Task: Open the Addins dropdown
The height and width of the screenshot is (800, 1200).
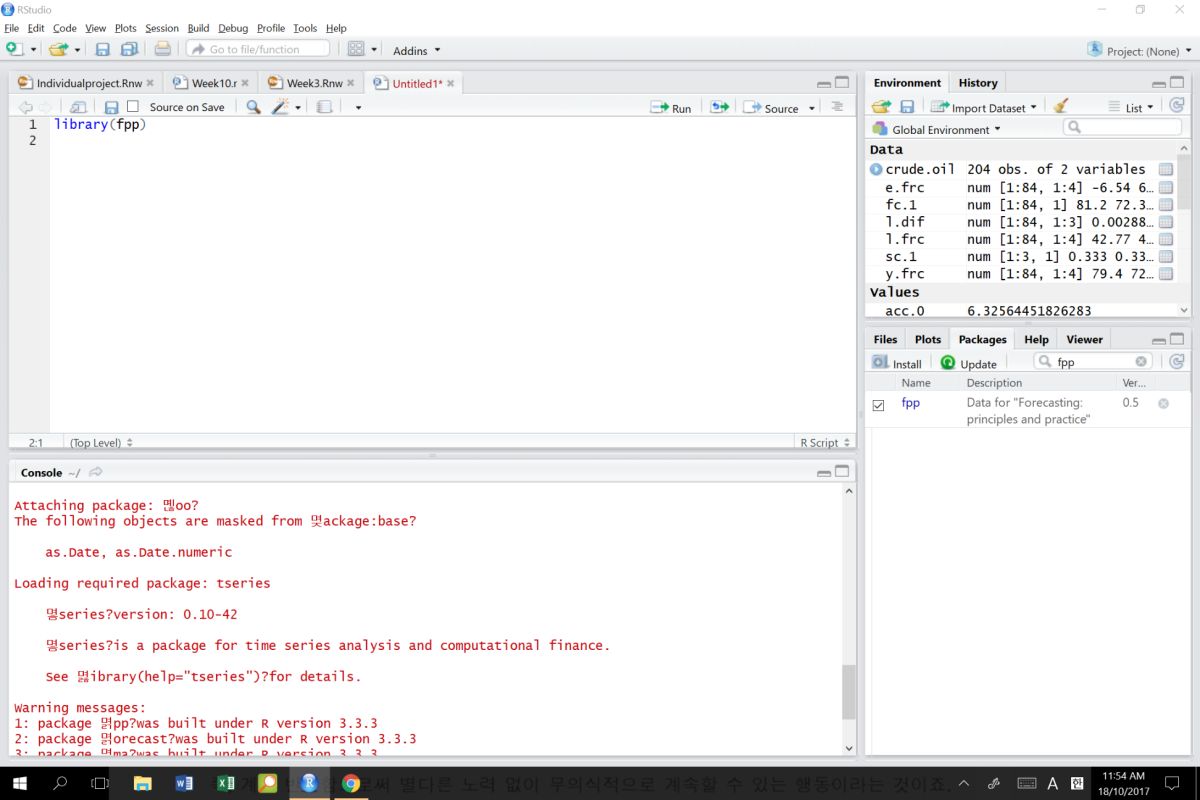Action: click(x=416, y=50)
